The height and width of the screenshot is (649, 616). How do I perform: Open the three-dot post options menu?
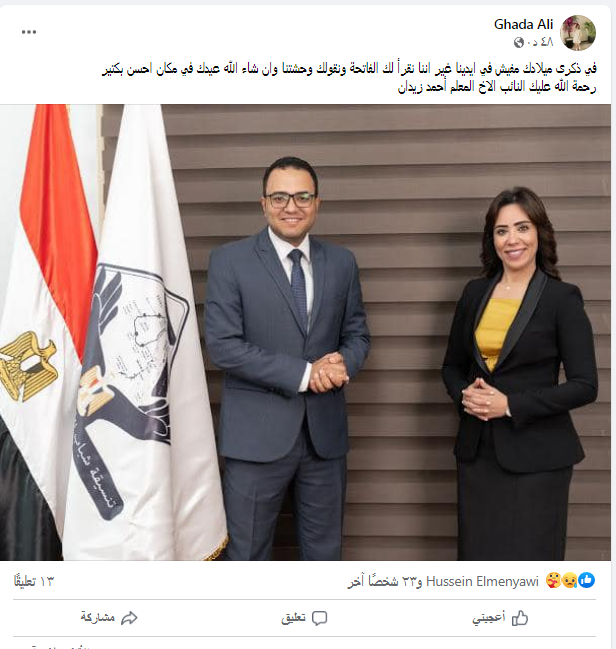tap(29, 32)
